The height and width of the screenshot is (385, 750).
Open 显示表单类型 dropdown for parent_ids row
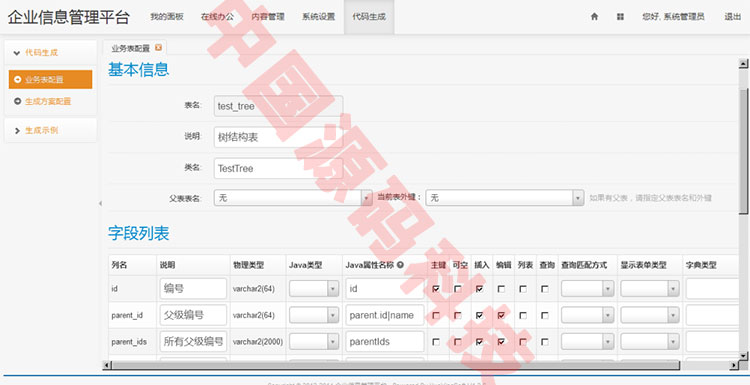(x=650, y=341)
